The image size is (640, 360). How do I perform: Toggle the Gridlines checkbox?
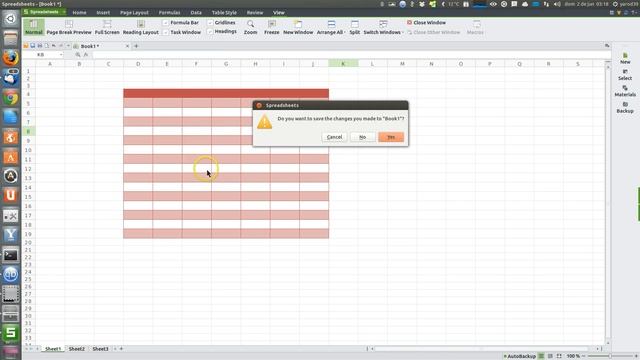210,22
